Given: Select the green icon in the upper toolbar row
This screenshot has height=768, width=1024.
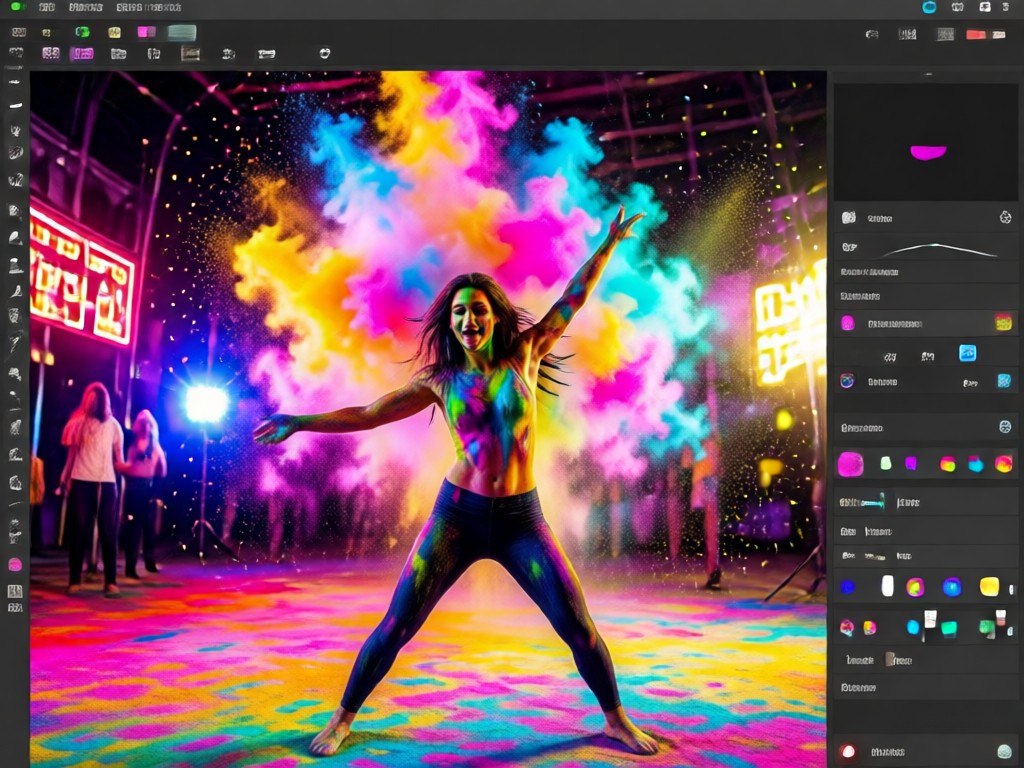Looking at the screenshot, I should click(82, 32).
